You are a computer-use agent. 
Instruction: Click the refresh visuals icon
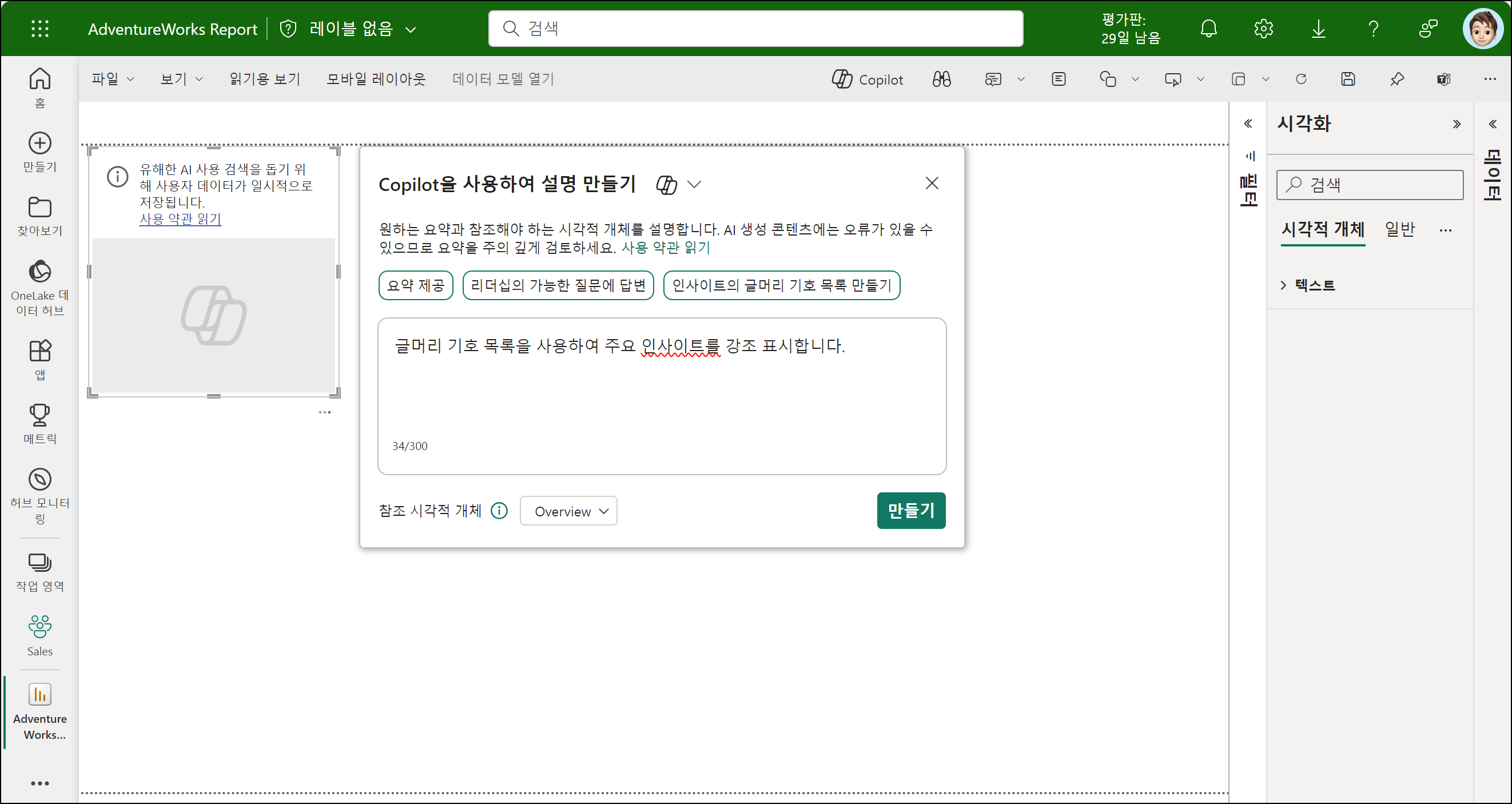1300,79
